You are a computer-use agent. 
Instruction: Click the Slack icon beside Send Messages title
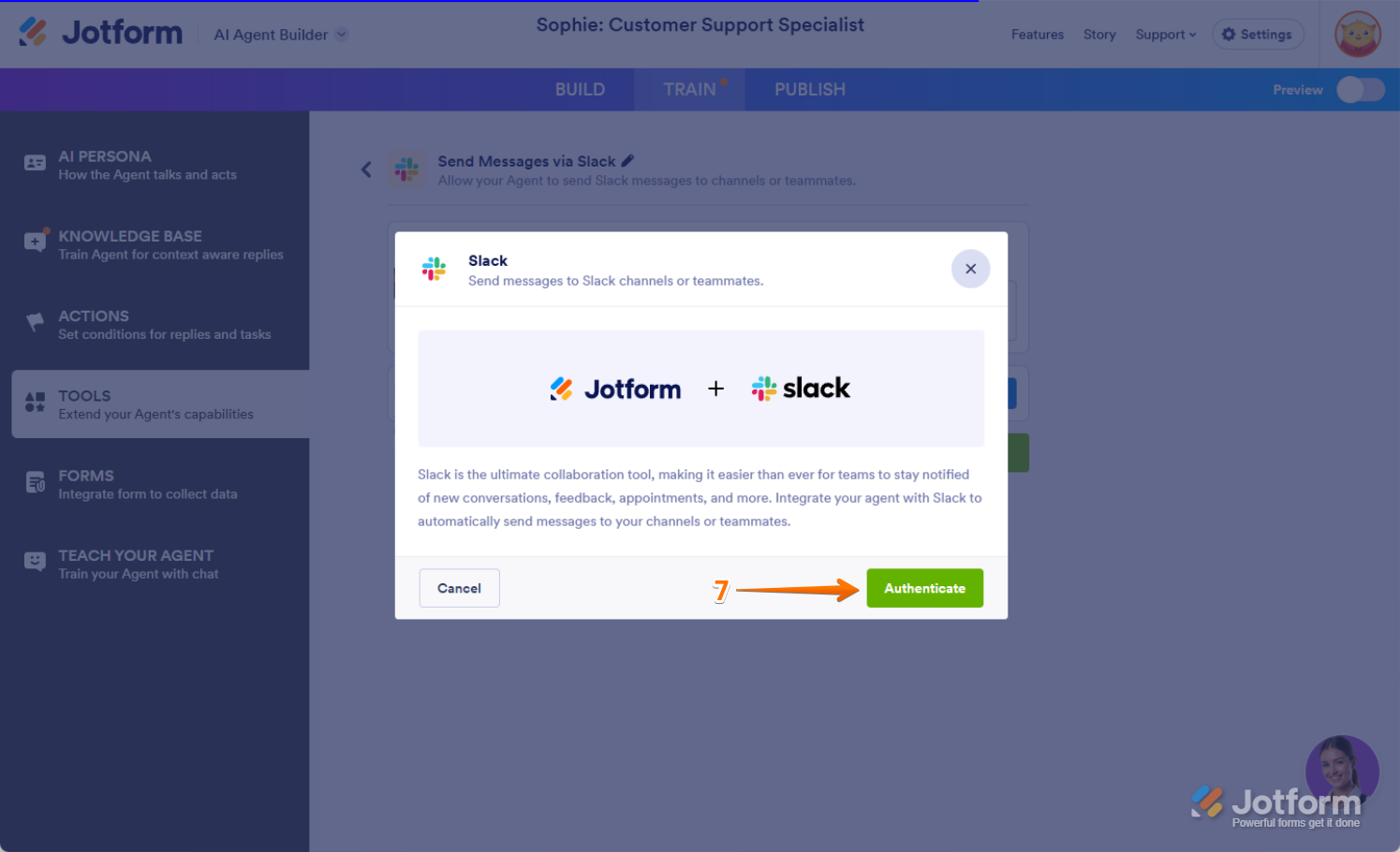point(406,169)
